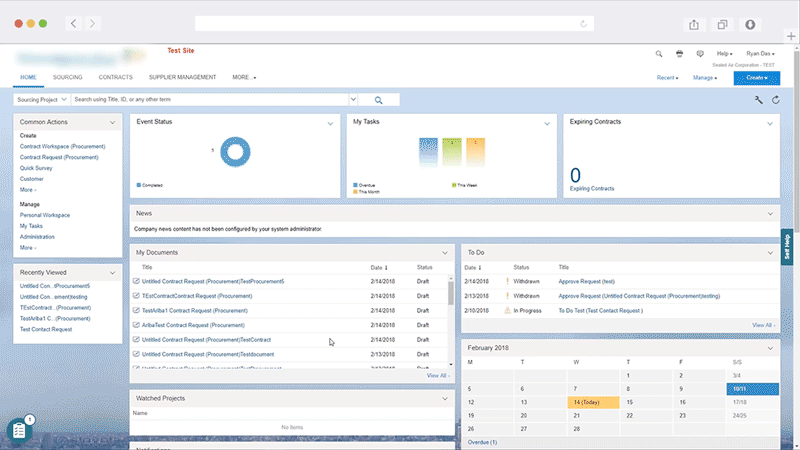Open the feedback chat icon in header
Screen dimensions: 800x450
[700, 54]
